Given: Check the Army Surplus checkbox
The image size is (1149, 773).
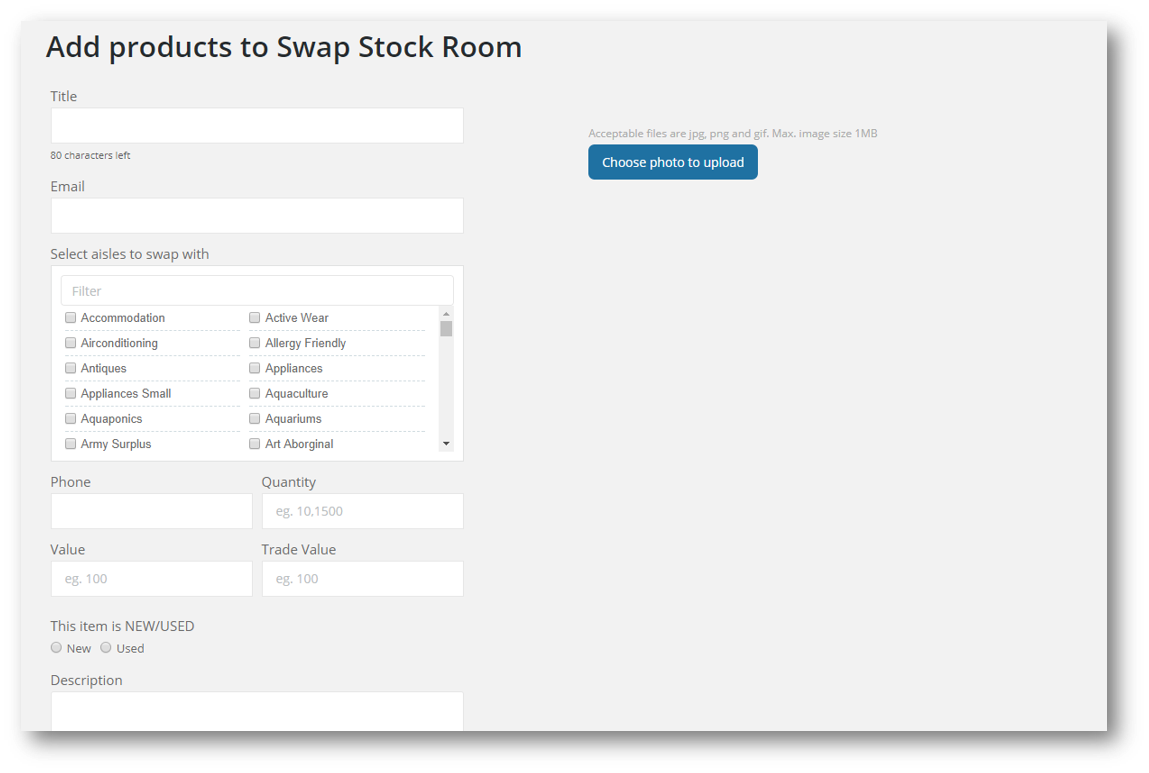Looking at the screenshot, I should pyautogui.click(x=70, y=443).
